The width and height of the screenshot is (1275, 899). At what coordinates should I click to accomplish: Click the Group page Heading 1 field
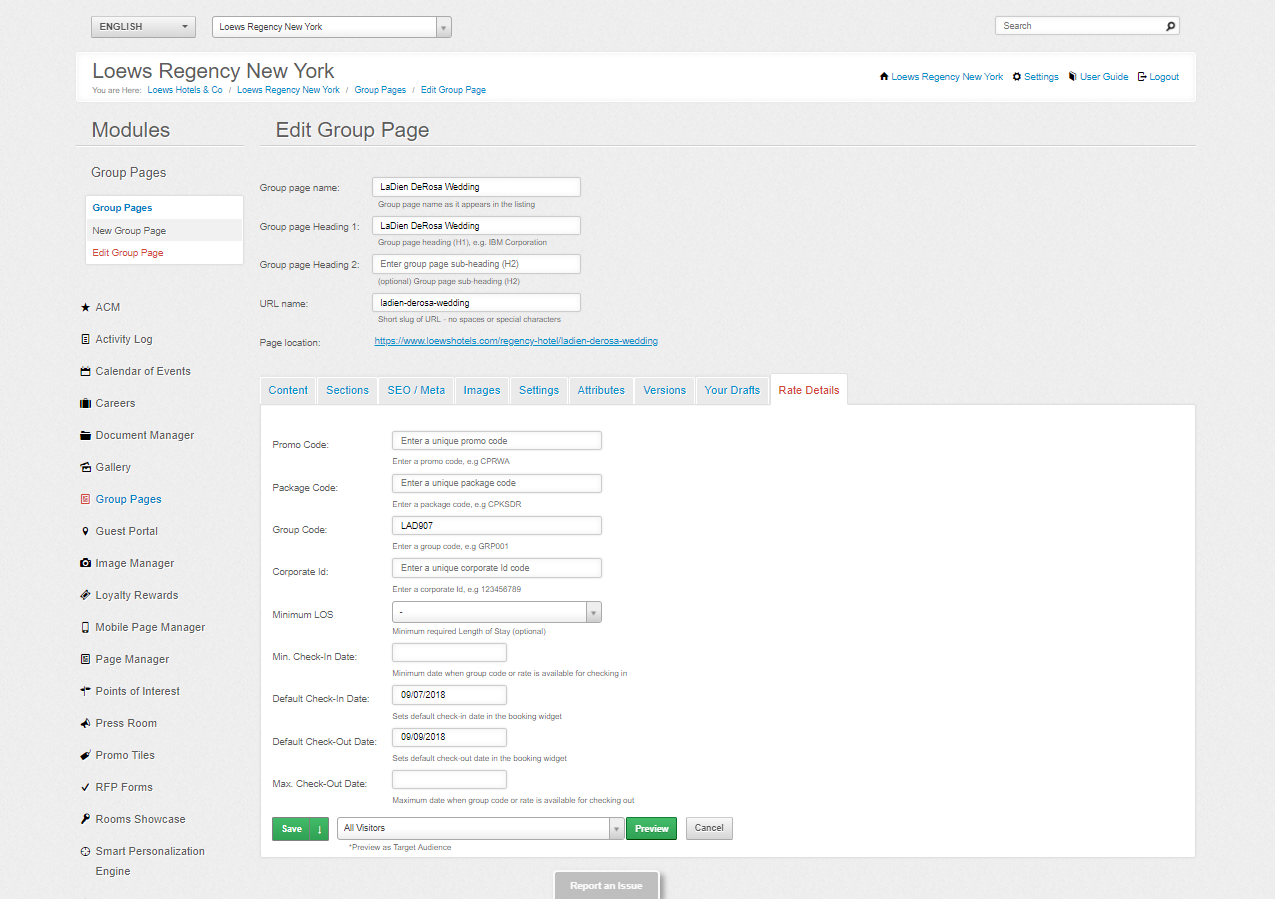coord(476,226)
